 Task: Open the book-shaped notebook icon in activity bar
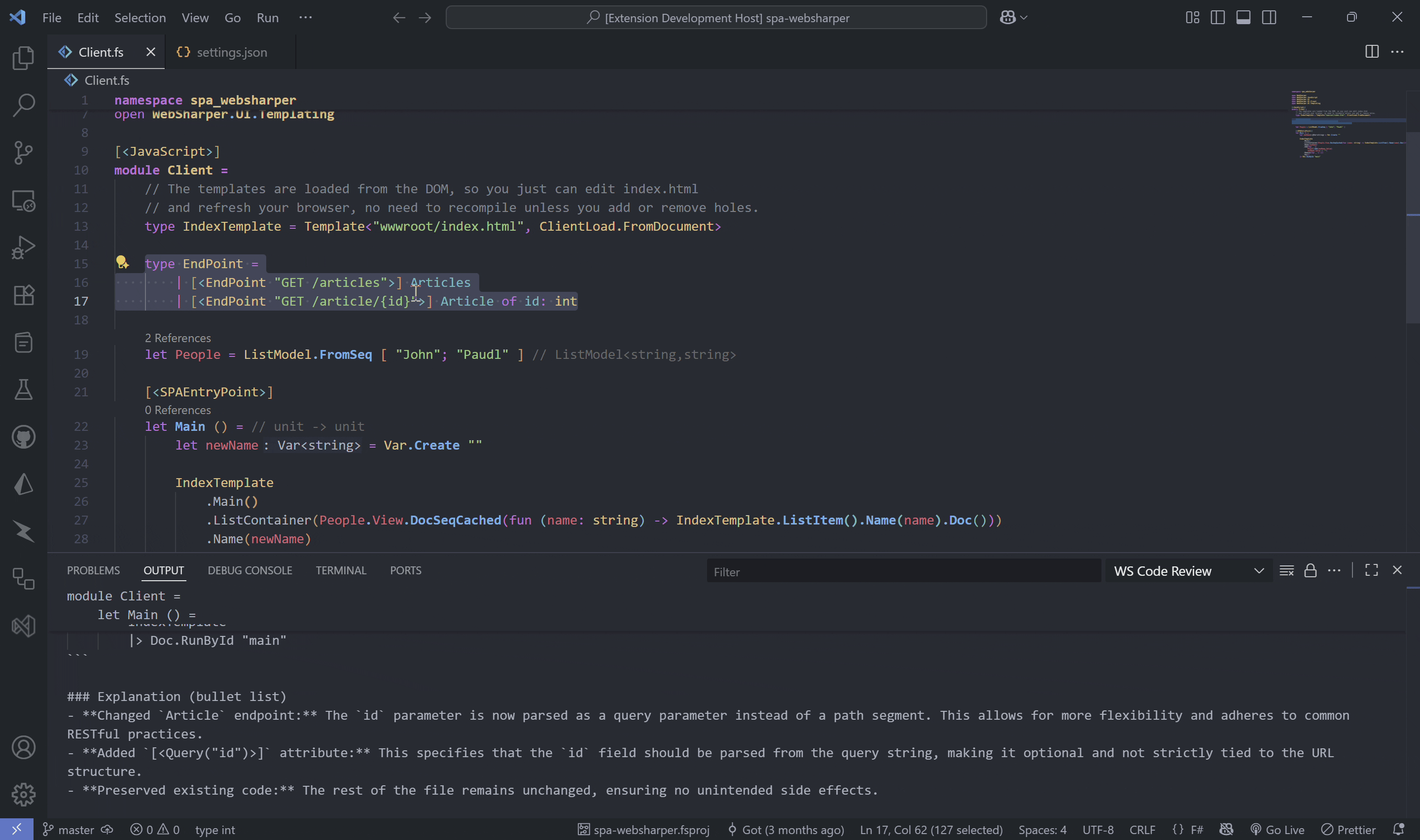tap(23, 343)
